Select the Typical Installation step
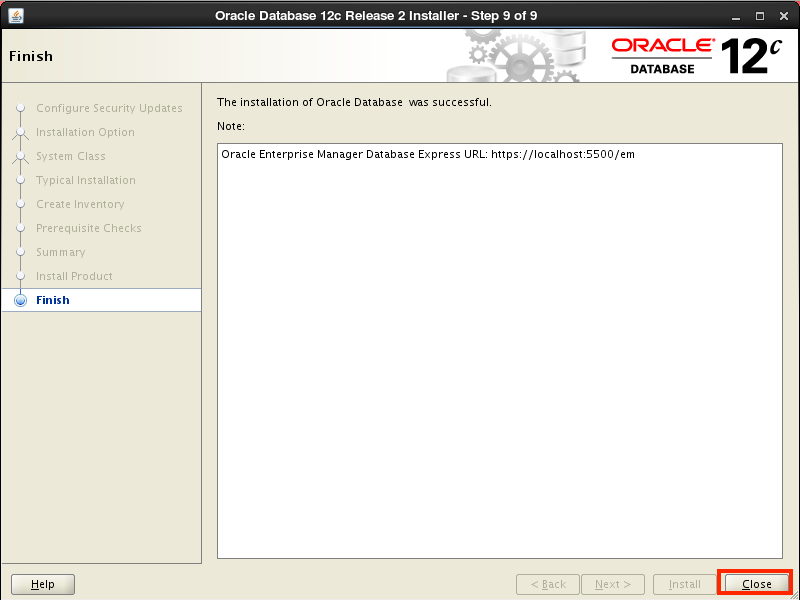The image size is (800, 600). 86,180
